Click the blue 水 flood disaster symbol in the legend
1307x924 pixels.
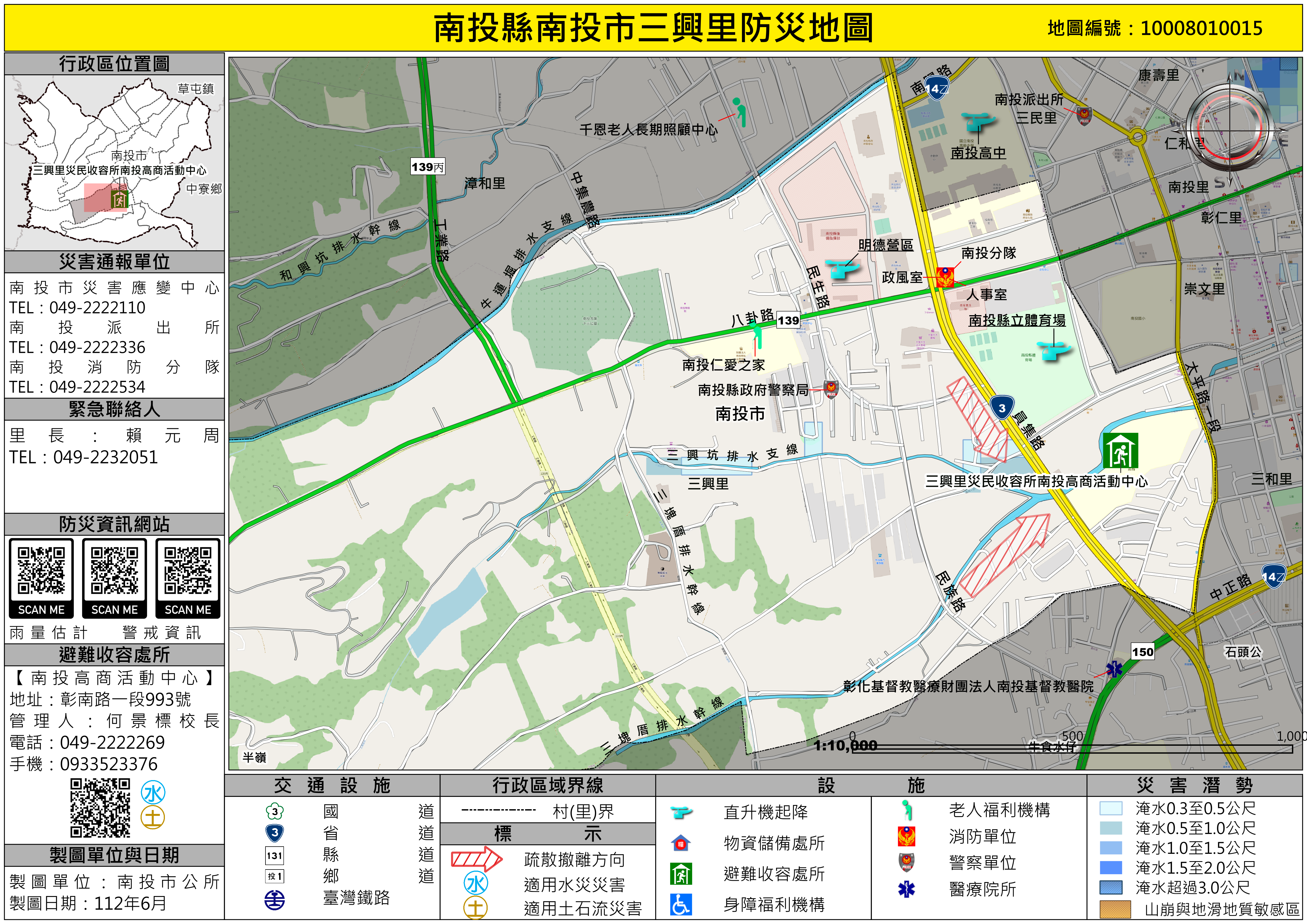coord(476,883)
